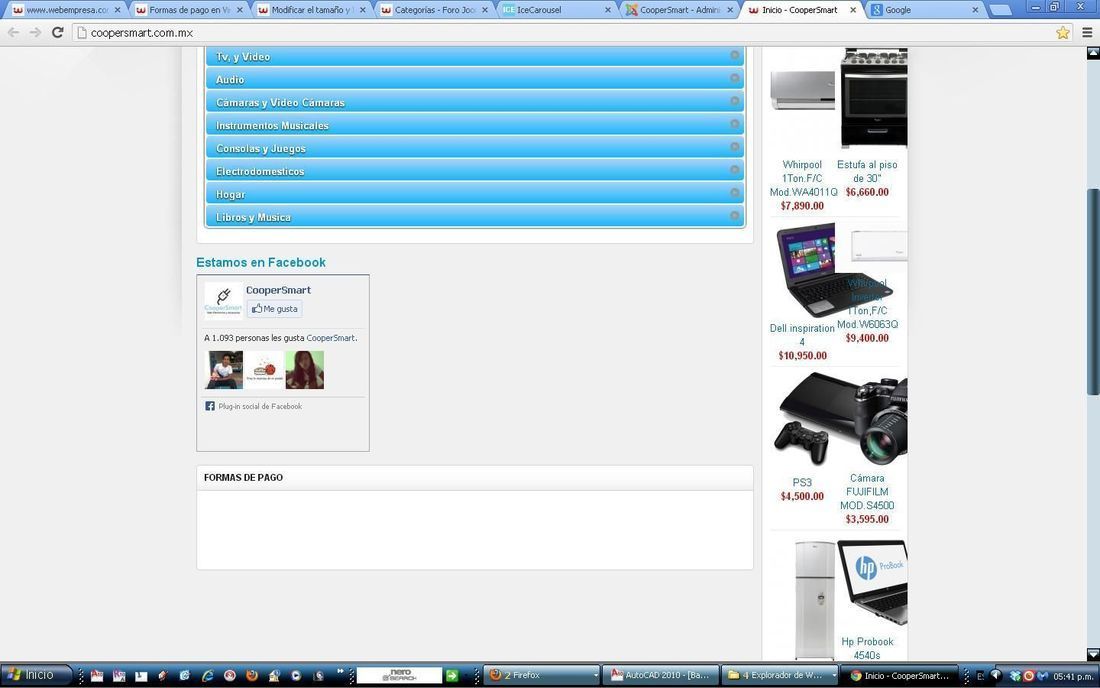Screen dimensions: 1100x688
Task: Expand the Audio category
Action: pyautogui.click(x=475, y=79)
